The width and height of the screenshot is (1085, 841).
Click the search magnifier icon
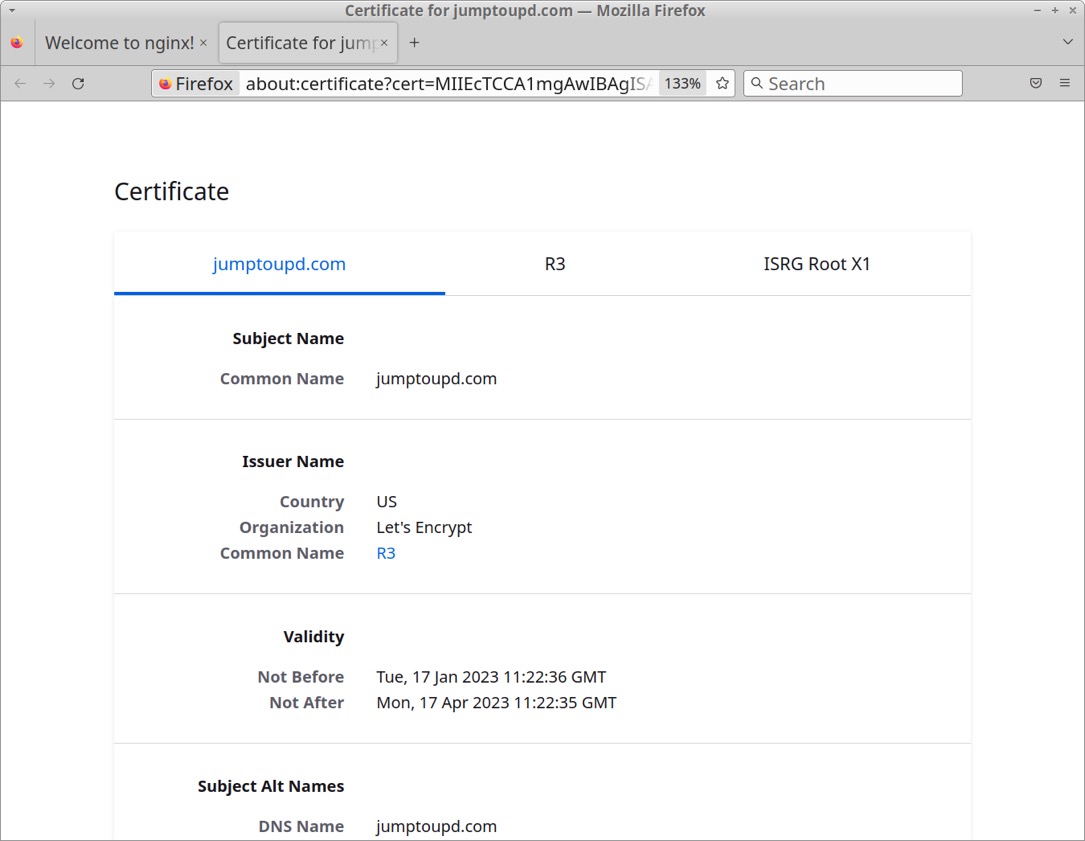pos(757,84)
